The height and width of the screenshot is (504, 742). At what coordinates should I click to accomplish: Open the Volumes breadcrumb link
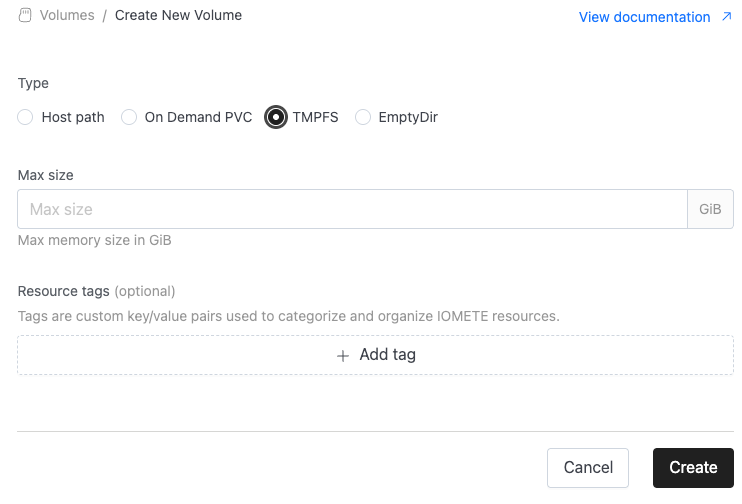[x=67, y=15]
